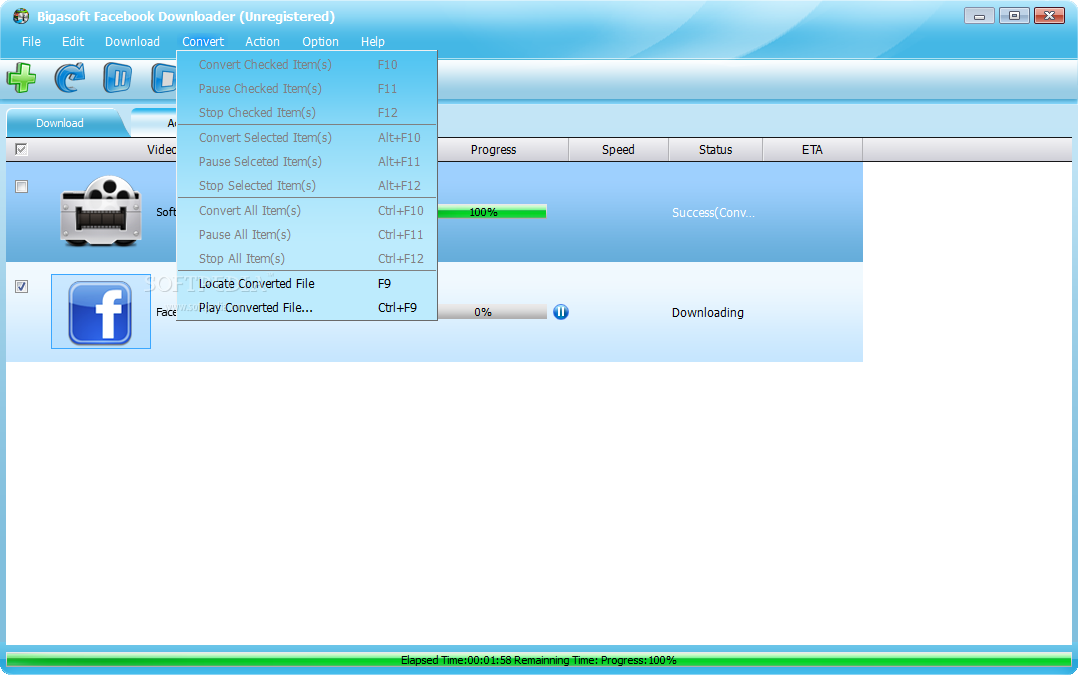Click the blue refresh arrow toolbar icon

point(69,77)
